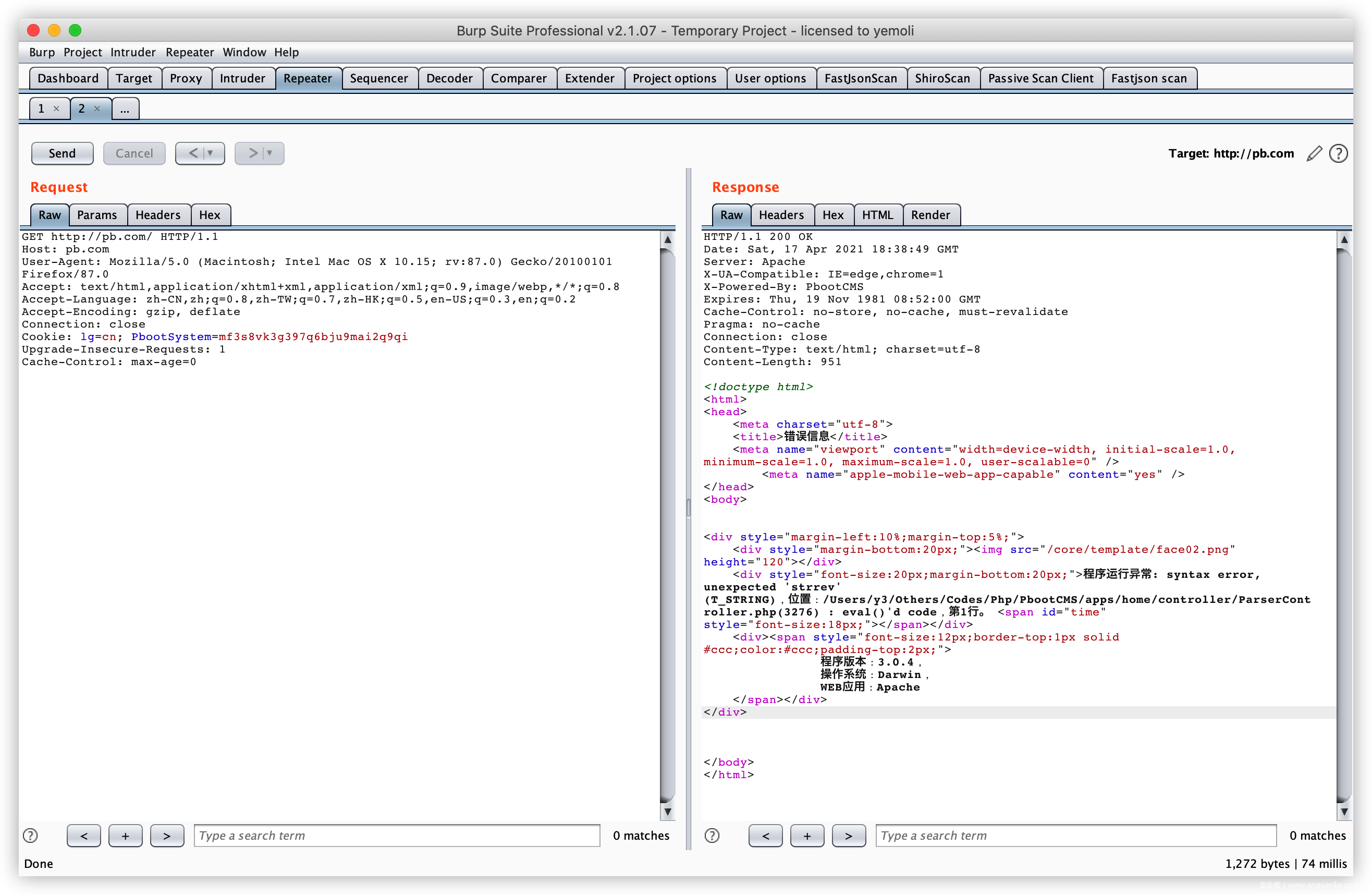Open the Repeater help question mark icon
The height and width of the screenshot is (895, 1372).
(x=1338, y=153)
